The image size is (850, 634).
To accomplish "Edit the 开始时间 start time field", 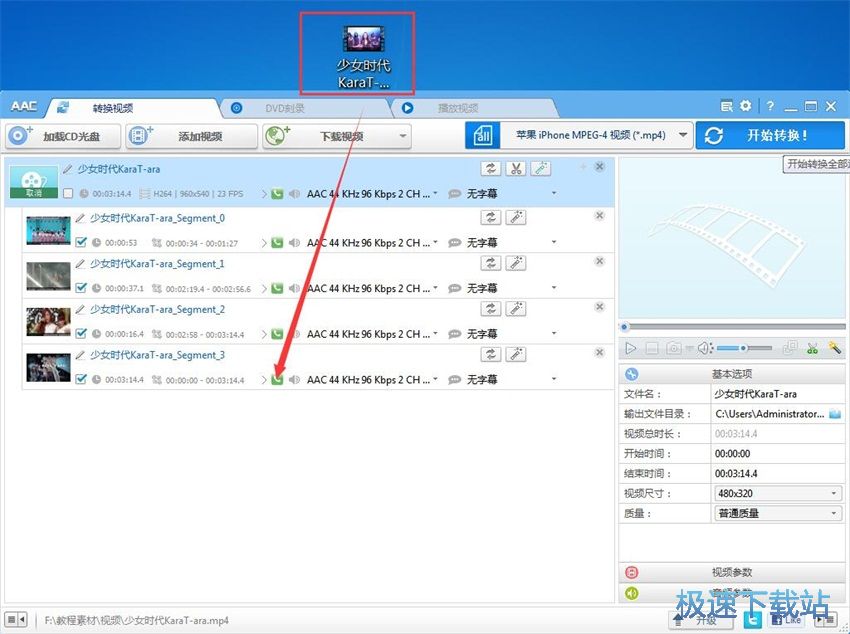I will (777, 454).
